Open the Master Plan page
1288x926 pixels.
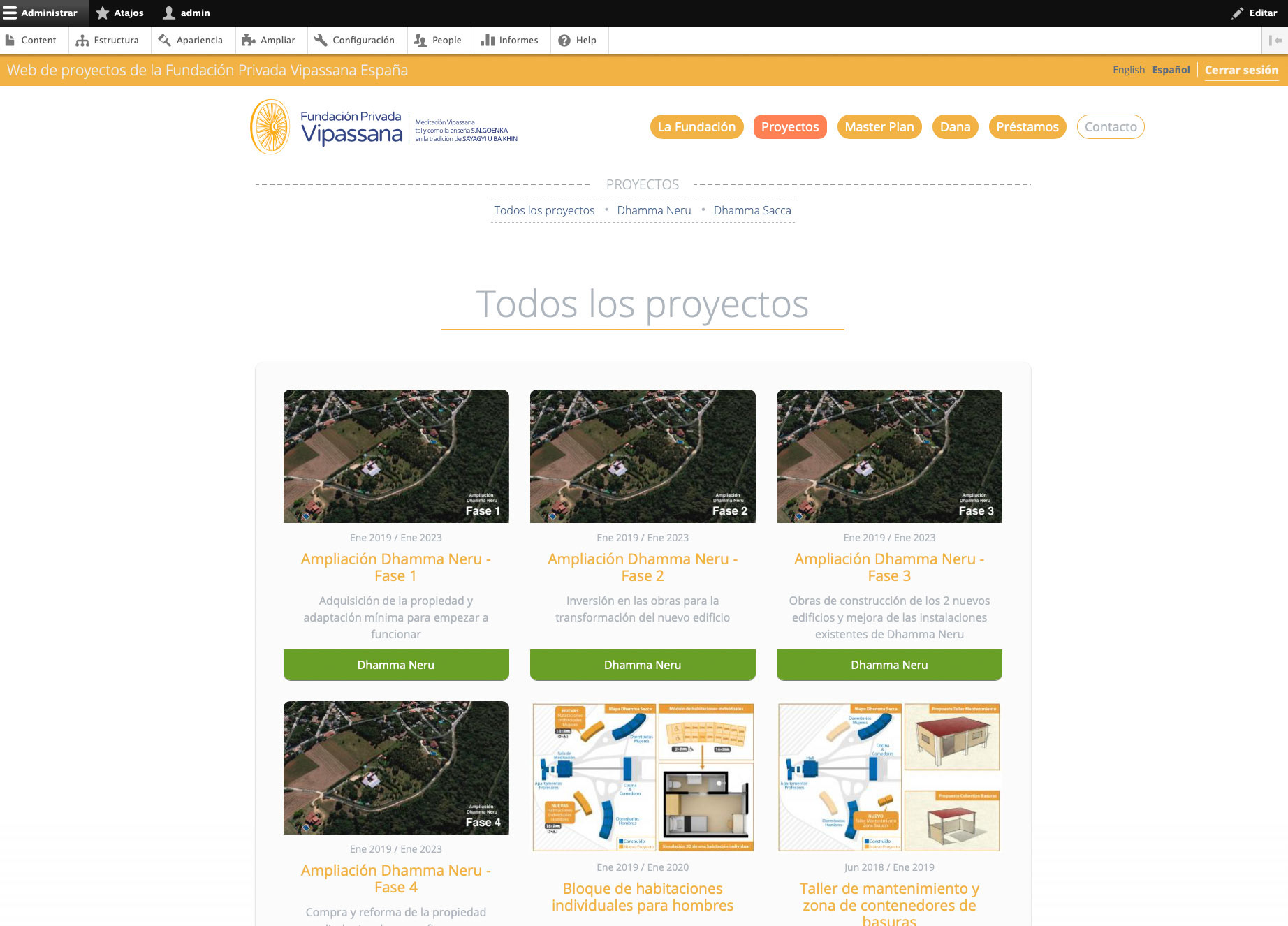coord(879,126)
